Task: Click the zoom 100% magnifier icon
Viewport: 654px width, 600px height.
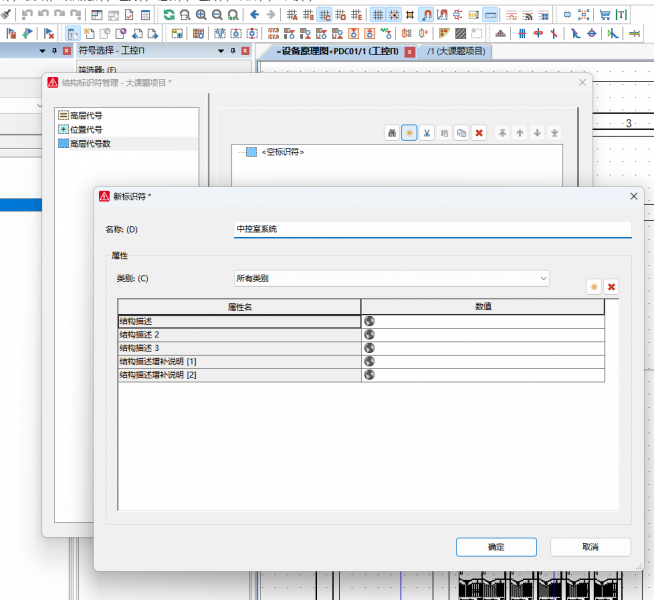Action: [x=233, y=15]
